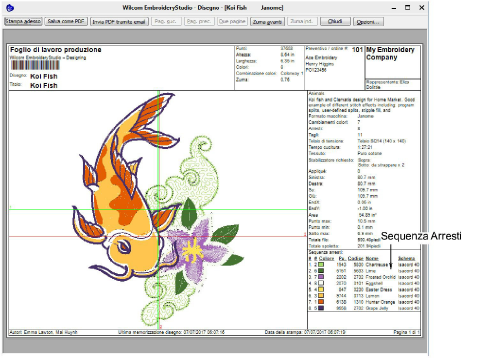Click the Tempo cucitura value
The height and width of the screenshot is (360, 478).
[x=365, y=147]
